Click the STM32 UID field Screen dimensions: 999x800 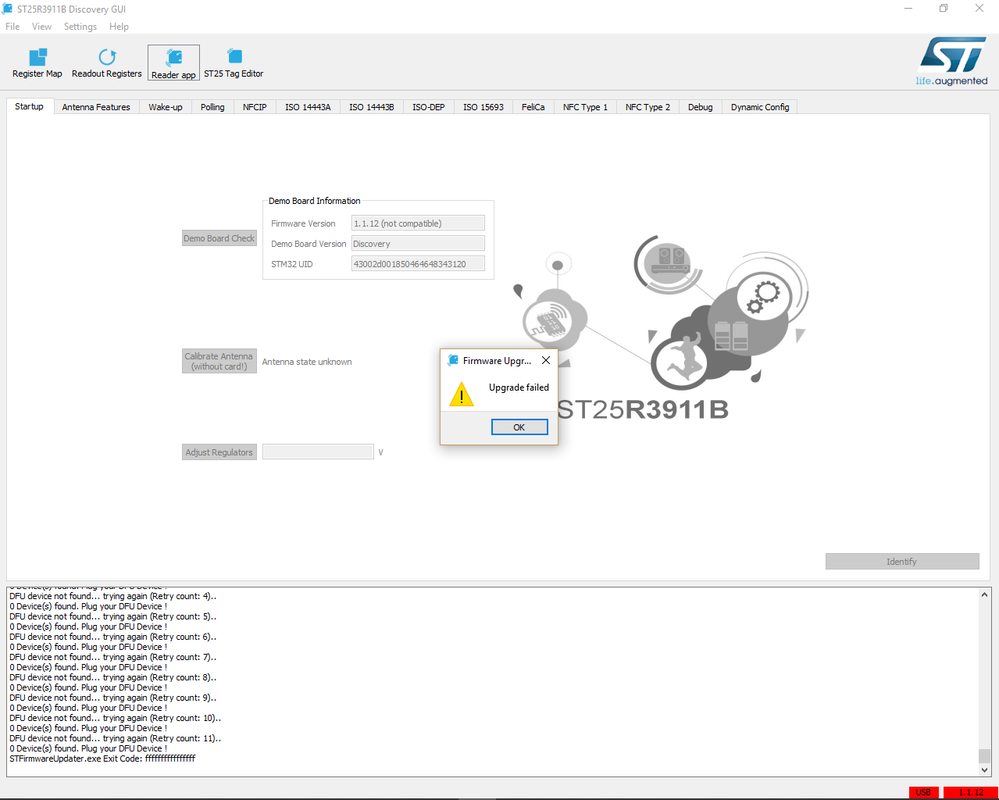point(418,264)
